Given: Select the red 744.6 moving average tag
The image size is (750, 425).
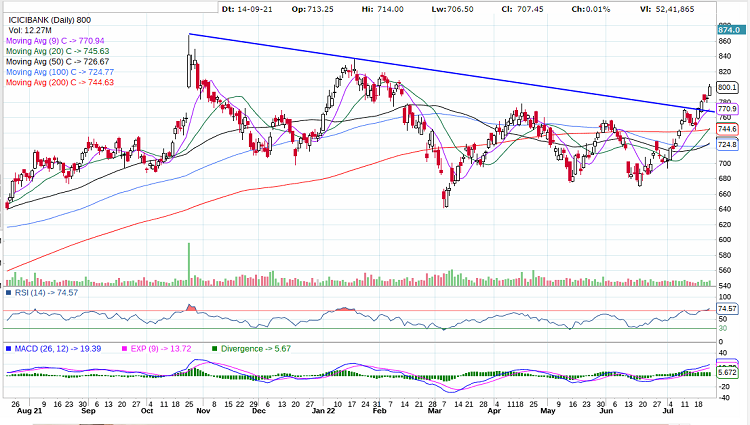Looking at the screenshot, I should pyautogui.click(x=728, y=129).
